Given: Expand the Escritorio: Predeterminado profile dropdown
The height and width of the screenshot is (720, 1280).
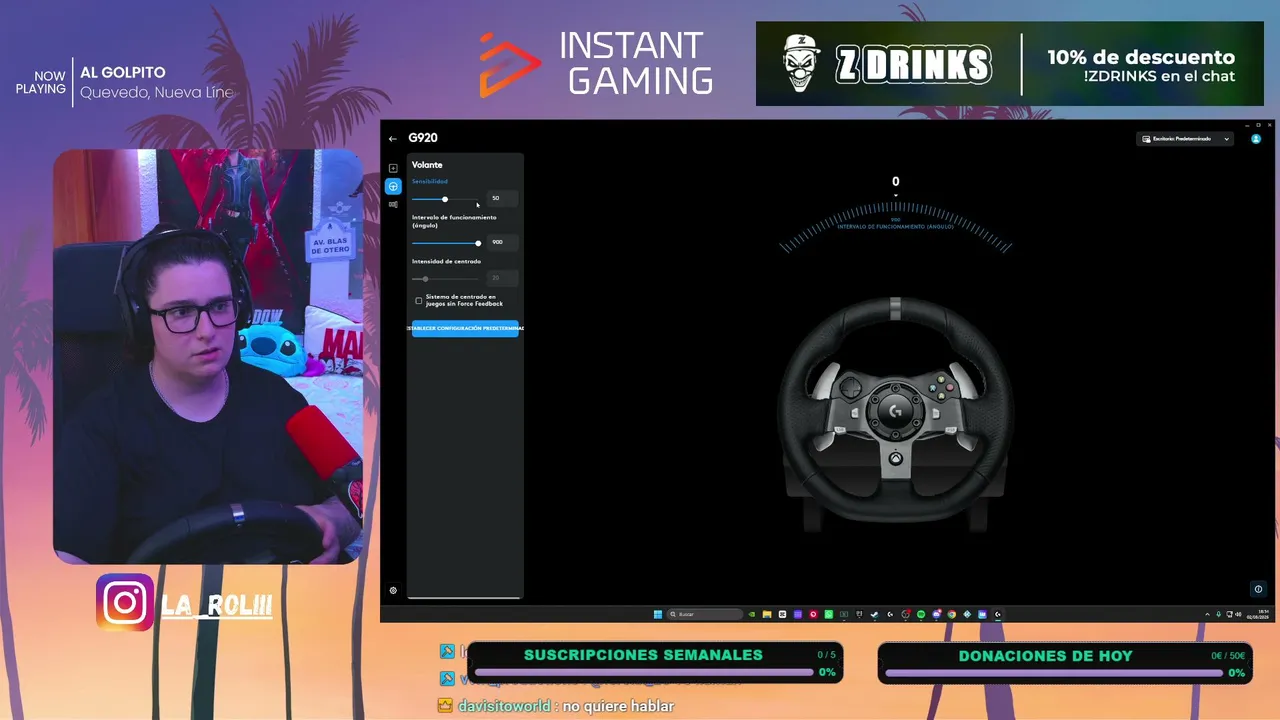Looking at the screenshot, I should 1185,139.
